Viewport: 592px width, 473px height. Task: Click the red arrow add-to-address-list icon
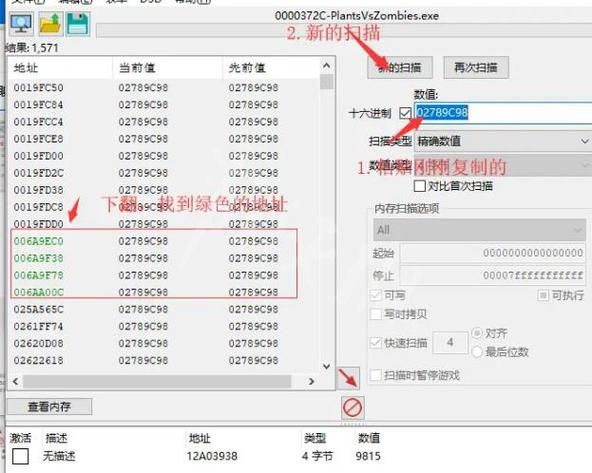point(348,378)
